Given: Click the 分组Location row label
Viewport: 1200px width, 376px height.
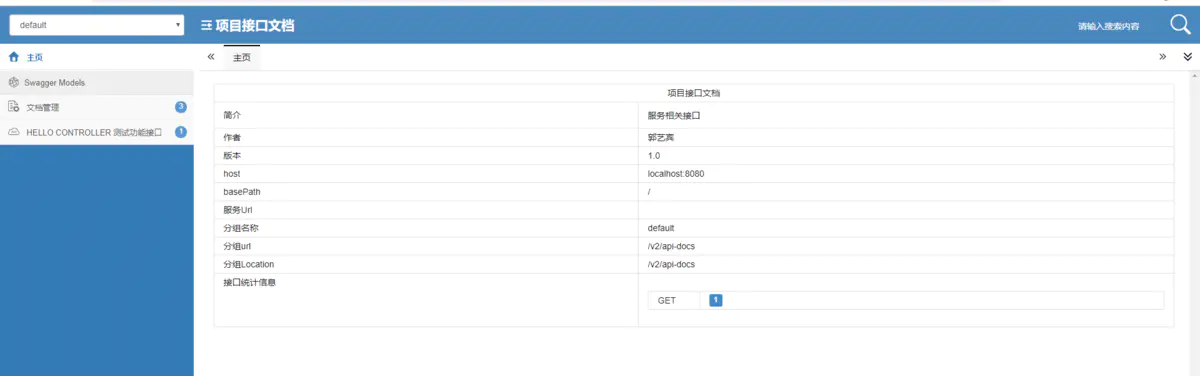Looking at the screenshot, I should pos(249,264).
